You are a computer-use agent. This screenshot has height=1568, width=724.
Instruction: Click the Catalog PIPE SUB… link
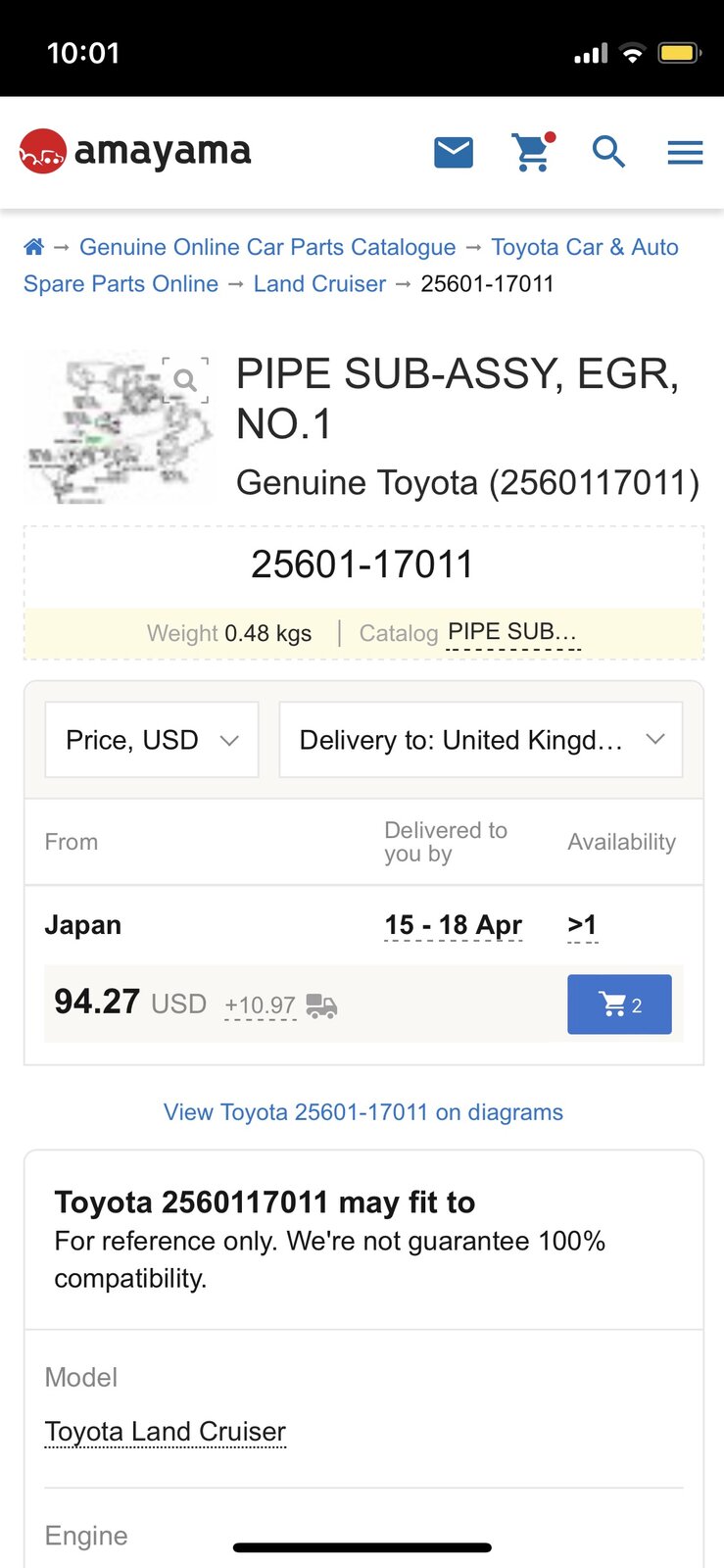pos(513,633)
